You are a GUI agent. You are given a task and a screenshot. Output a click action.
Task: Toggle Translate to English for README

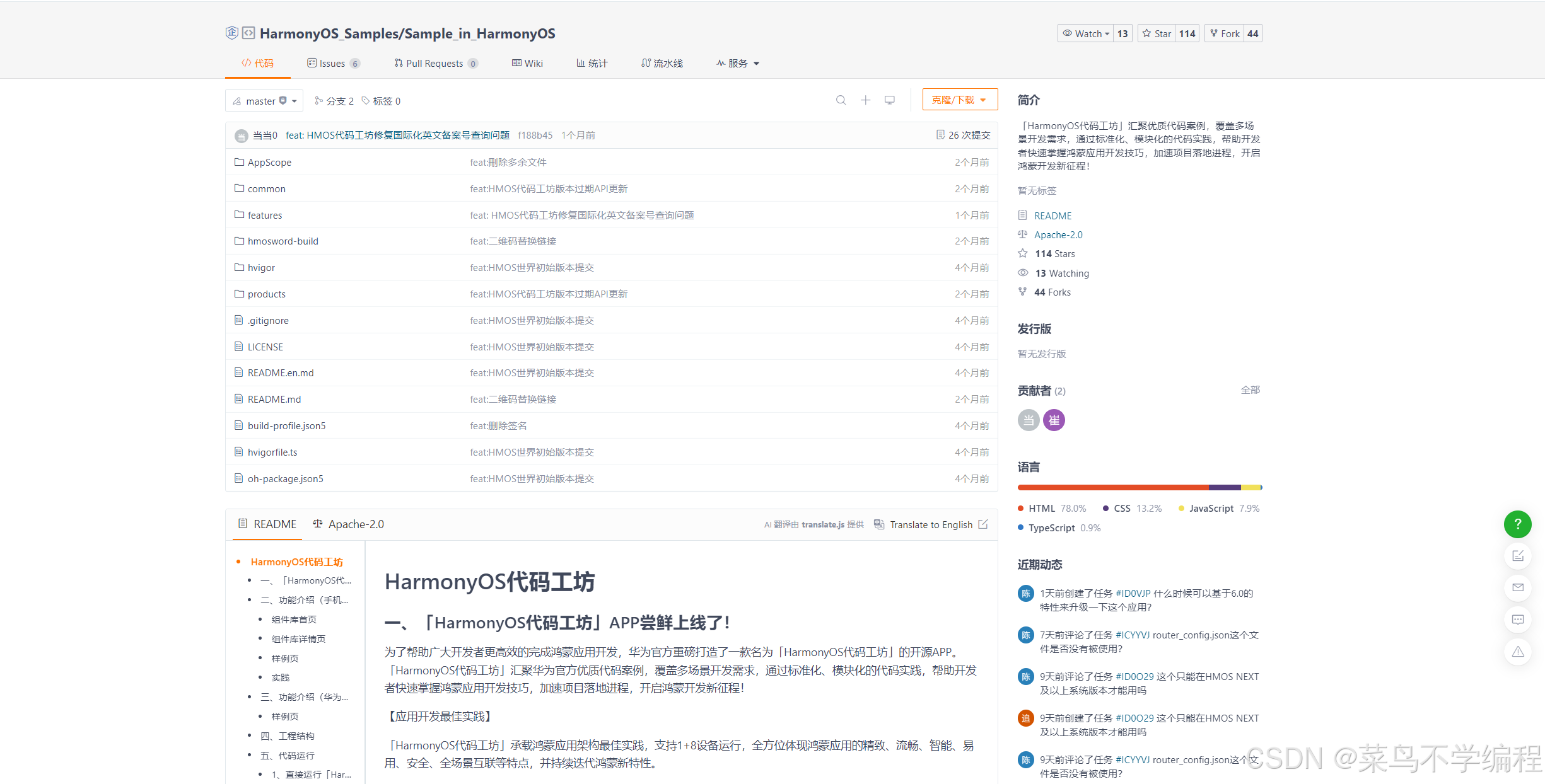point(930,524)
